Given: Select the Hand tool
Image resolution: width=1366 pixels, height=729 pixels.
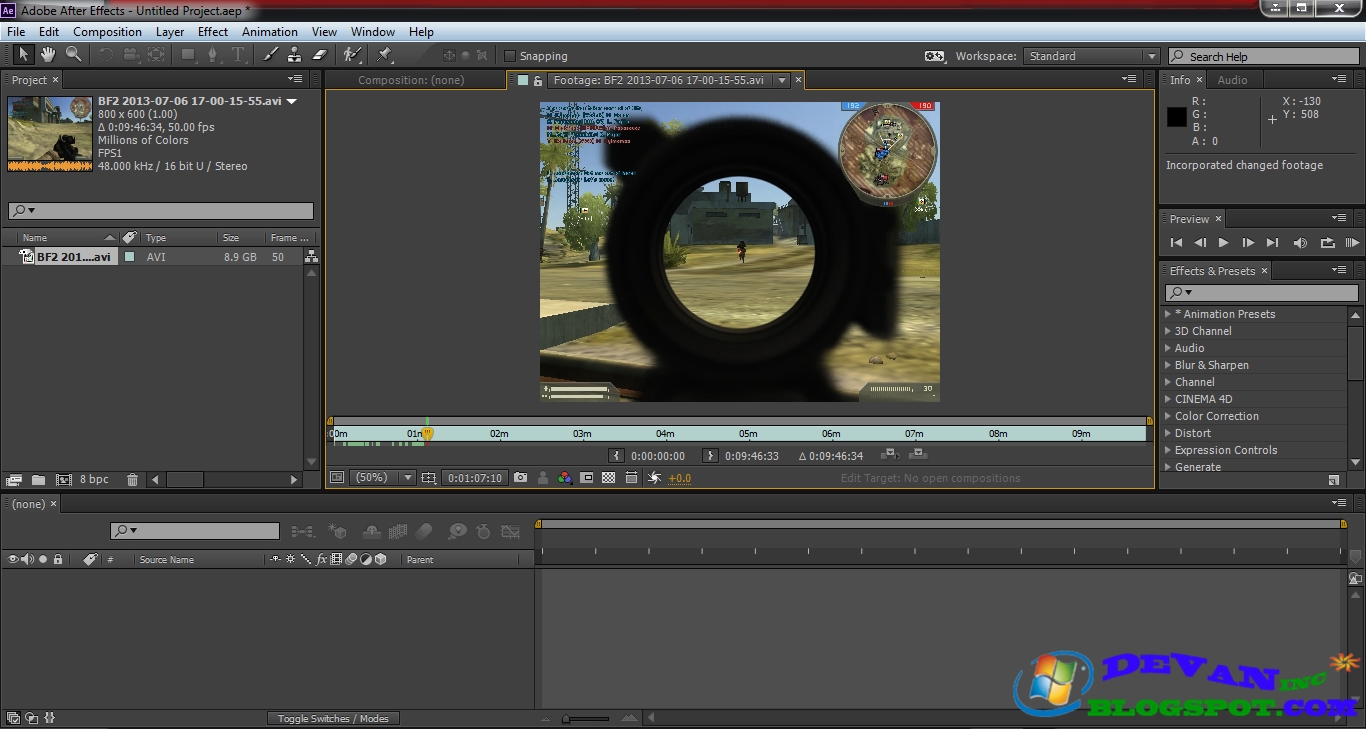Looking at the screenshot, I should (48, 55).
